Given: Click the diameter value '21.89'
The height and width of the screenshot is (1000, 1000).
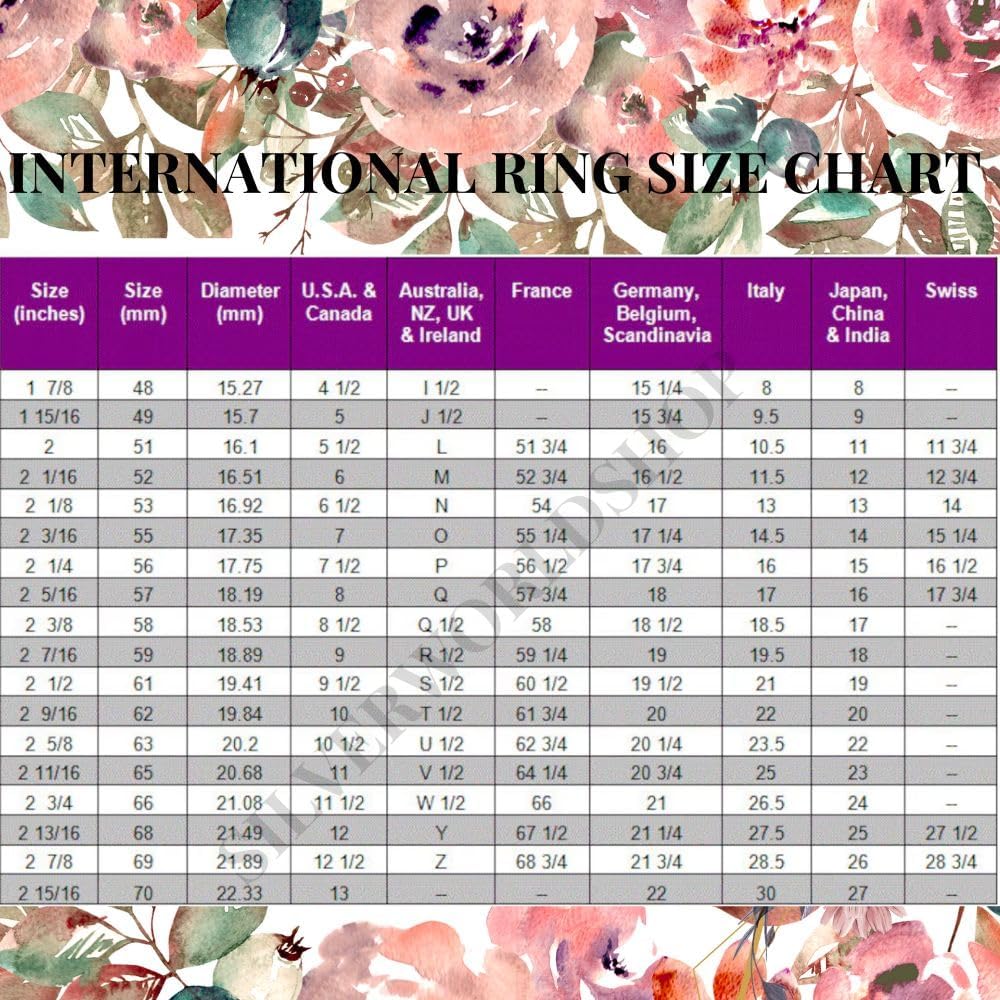Looking at the screenshot, I should (240, 862).
